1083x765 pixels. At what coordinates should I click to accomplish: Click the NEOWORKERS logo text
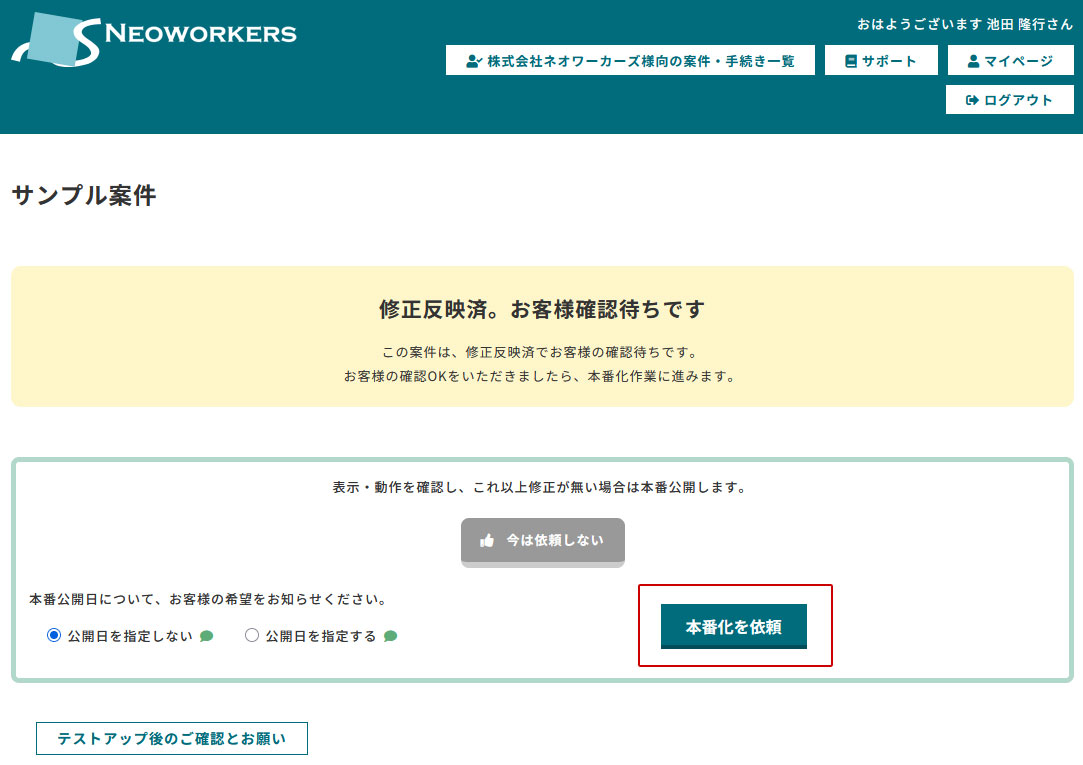[200, 34]
